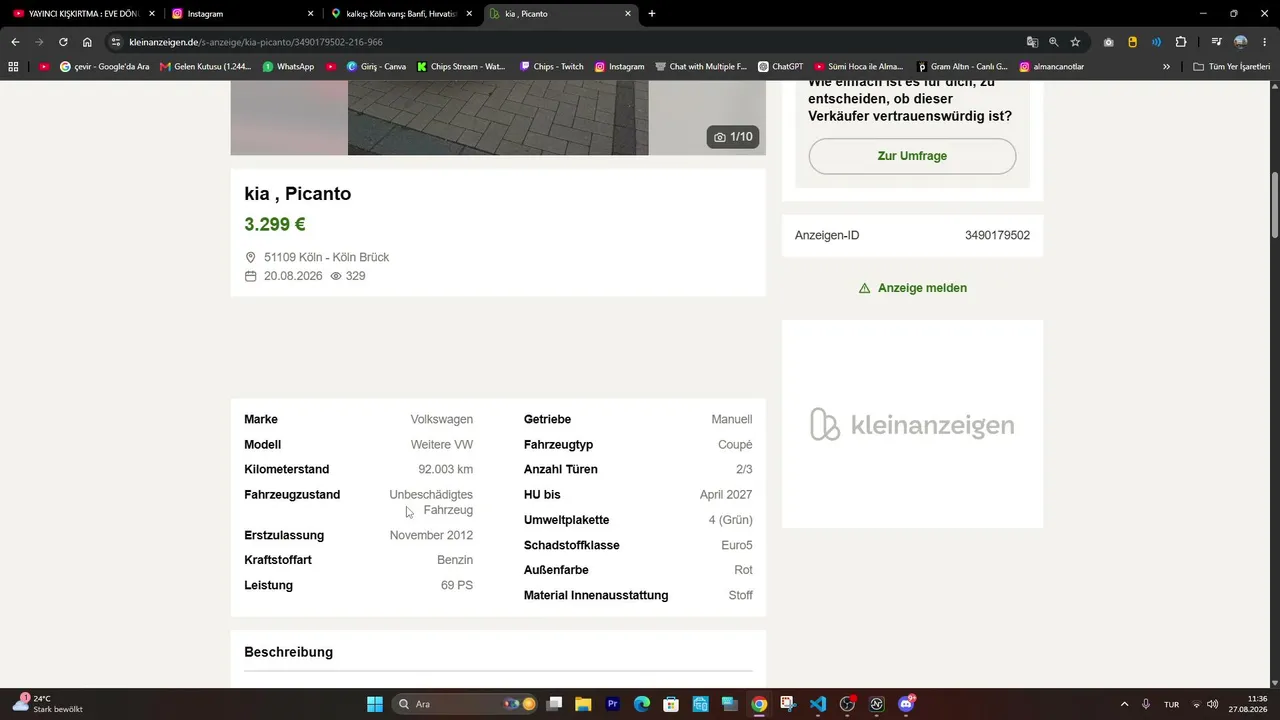
Task: Open Microsoft Store from the taskbar
Action: [x=671, y=704]
